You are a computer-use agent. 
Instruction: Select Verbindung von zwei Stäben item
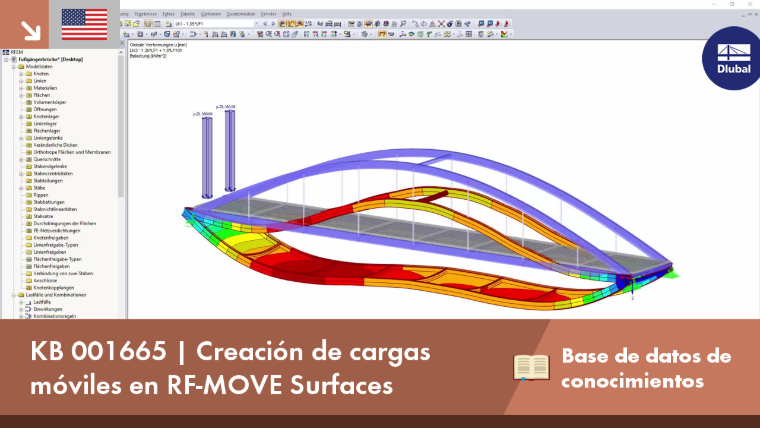point(63,273)
